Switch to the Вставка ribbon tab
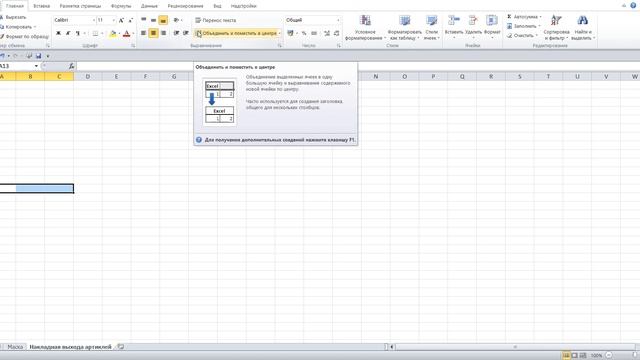 click(41, 6)
